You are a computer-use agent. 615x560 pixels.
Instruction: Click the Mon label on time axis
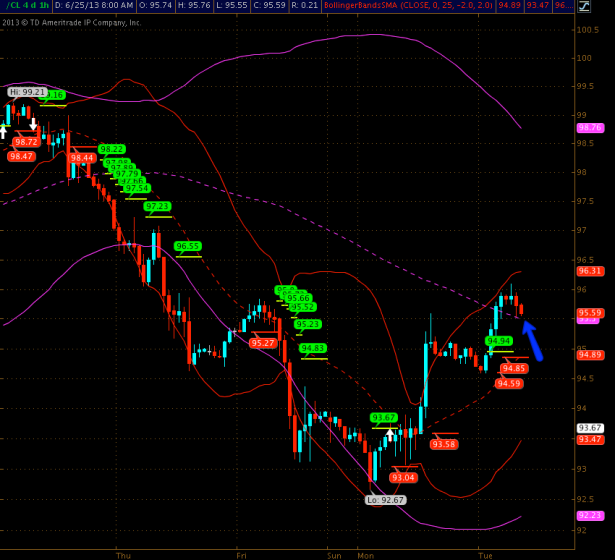click(366, 556)
